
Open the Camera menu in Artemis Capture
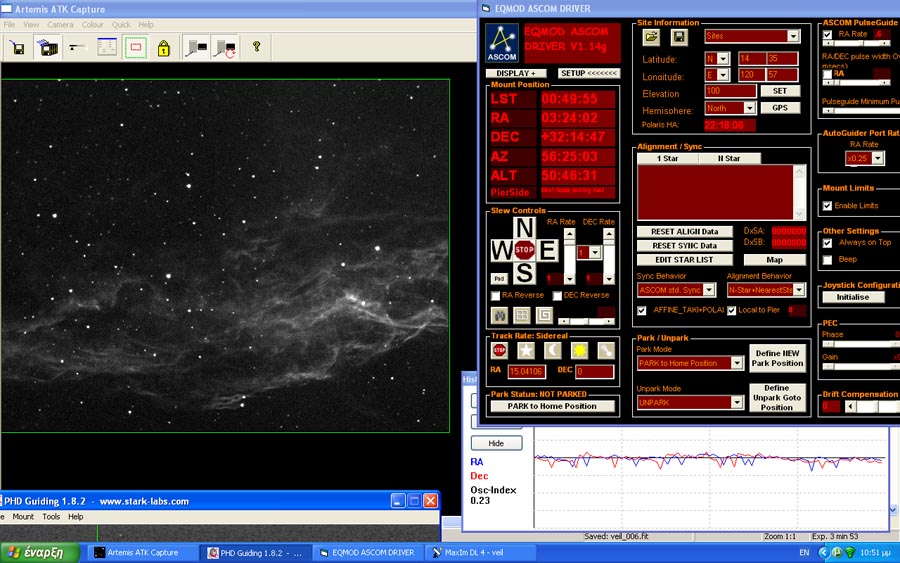[x=60, y=25]
